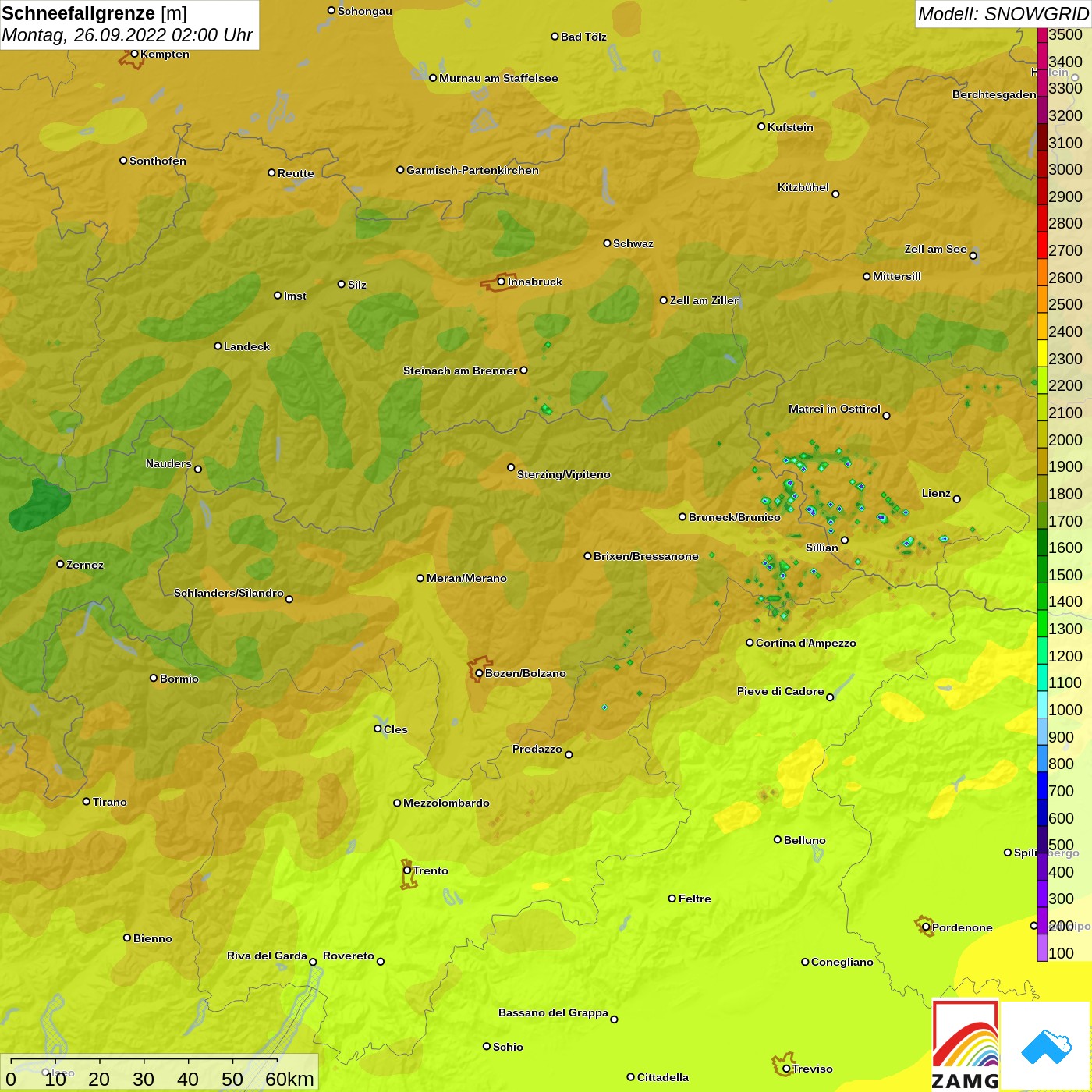This screenshot has width=1092, height=1092.
Task: Click the Tirano town marker
Action: click(87, 801)
